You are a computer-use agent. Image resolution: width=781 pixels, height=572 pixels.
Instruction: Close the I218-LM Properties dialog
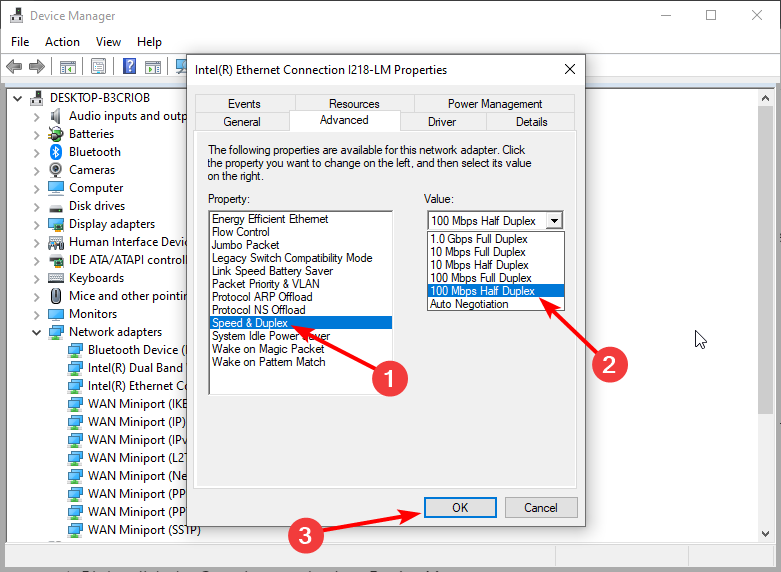coord(570,69)
